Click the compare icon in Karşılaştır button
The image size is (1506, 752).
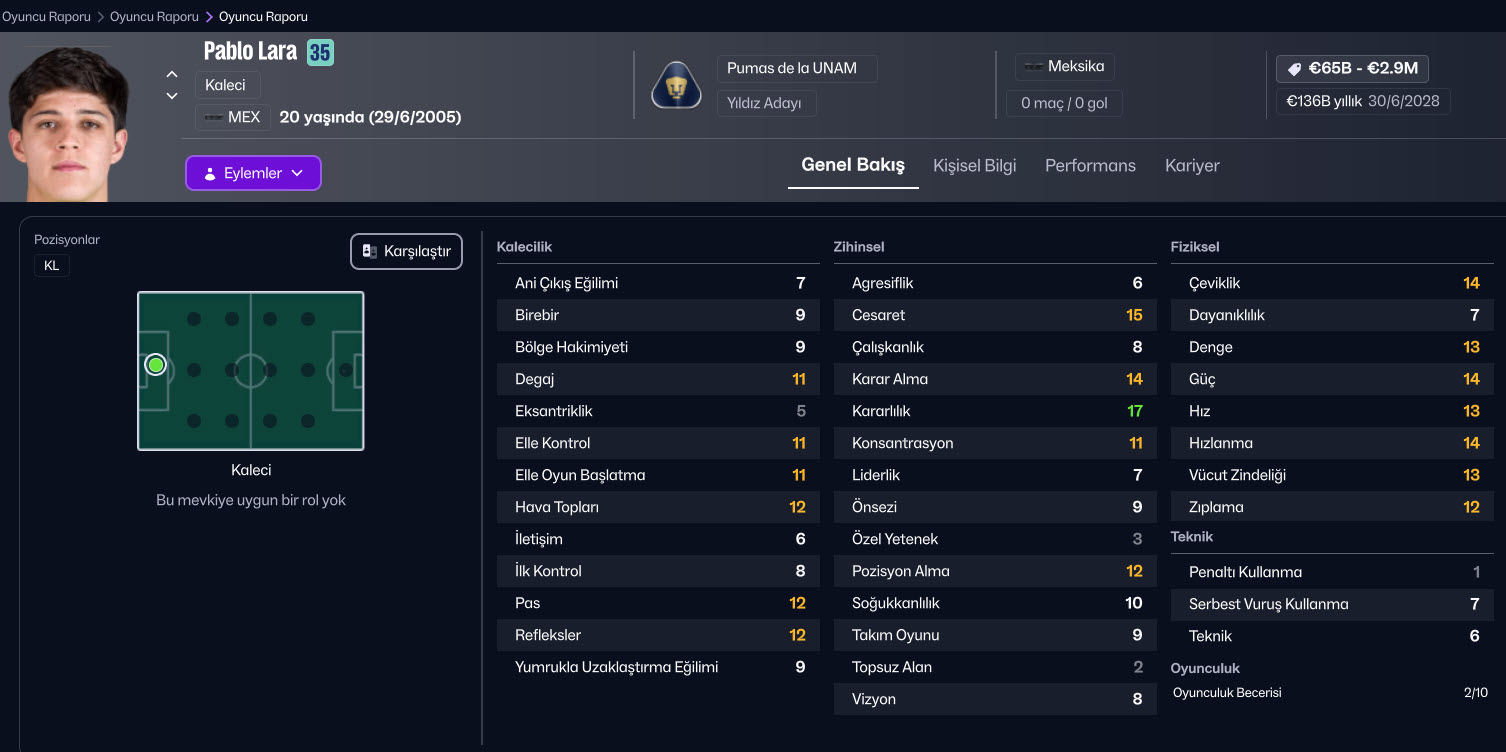369,252
